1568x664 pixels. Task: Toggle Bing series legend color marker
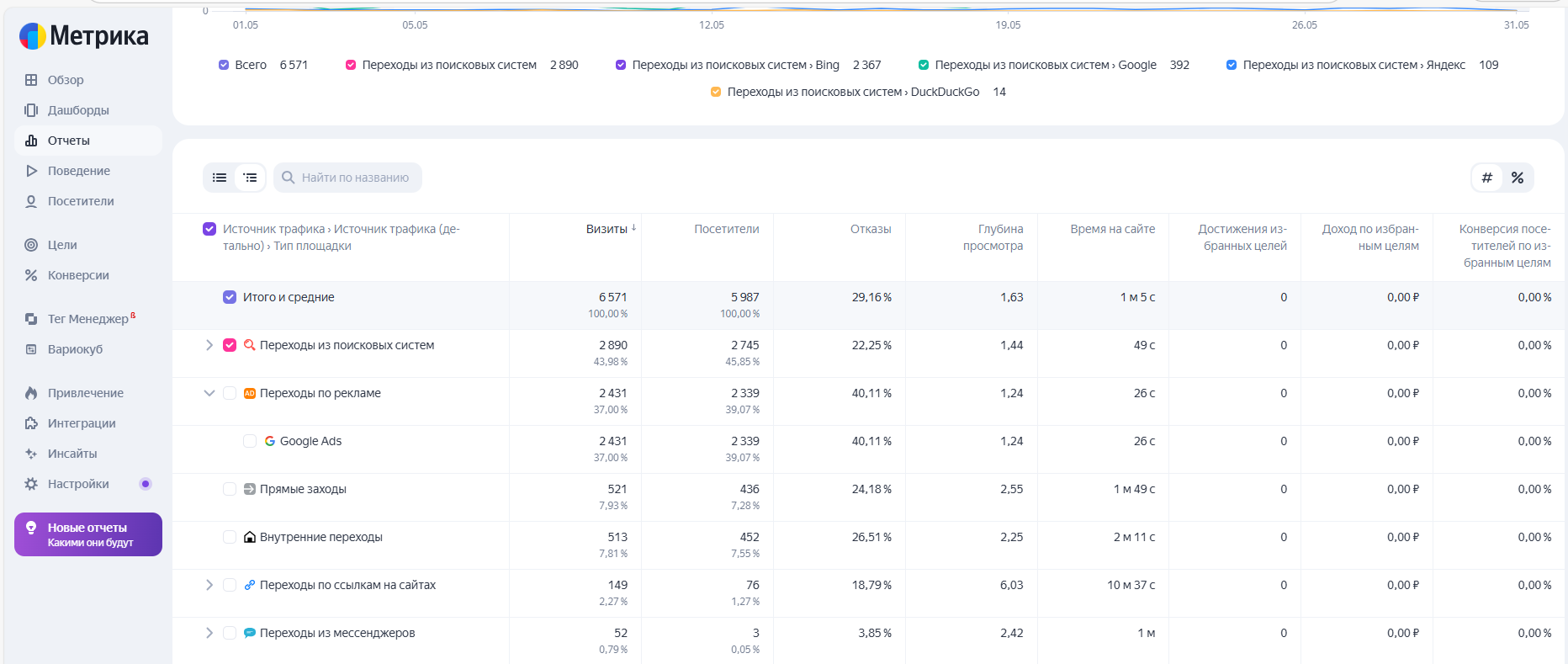(621, 65)
